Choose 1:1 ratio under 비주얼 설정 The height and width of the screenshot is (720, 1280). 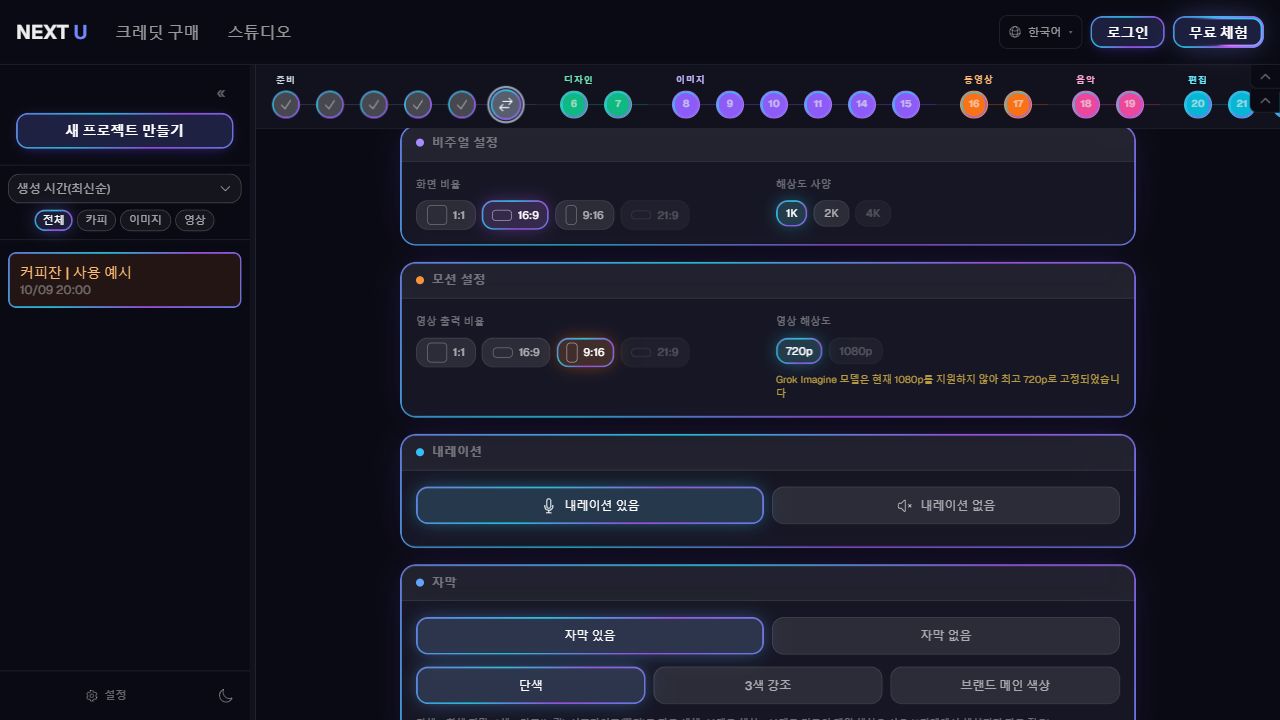tap(446, 215)
